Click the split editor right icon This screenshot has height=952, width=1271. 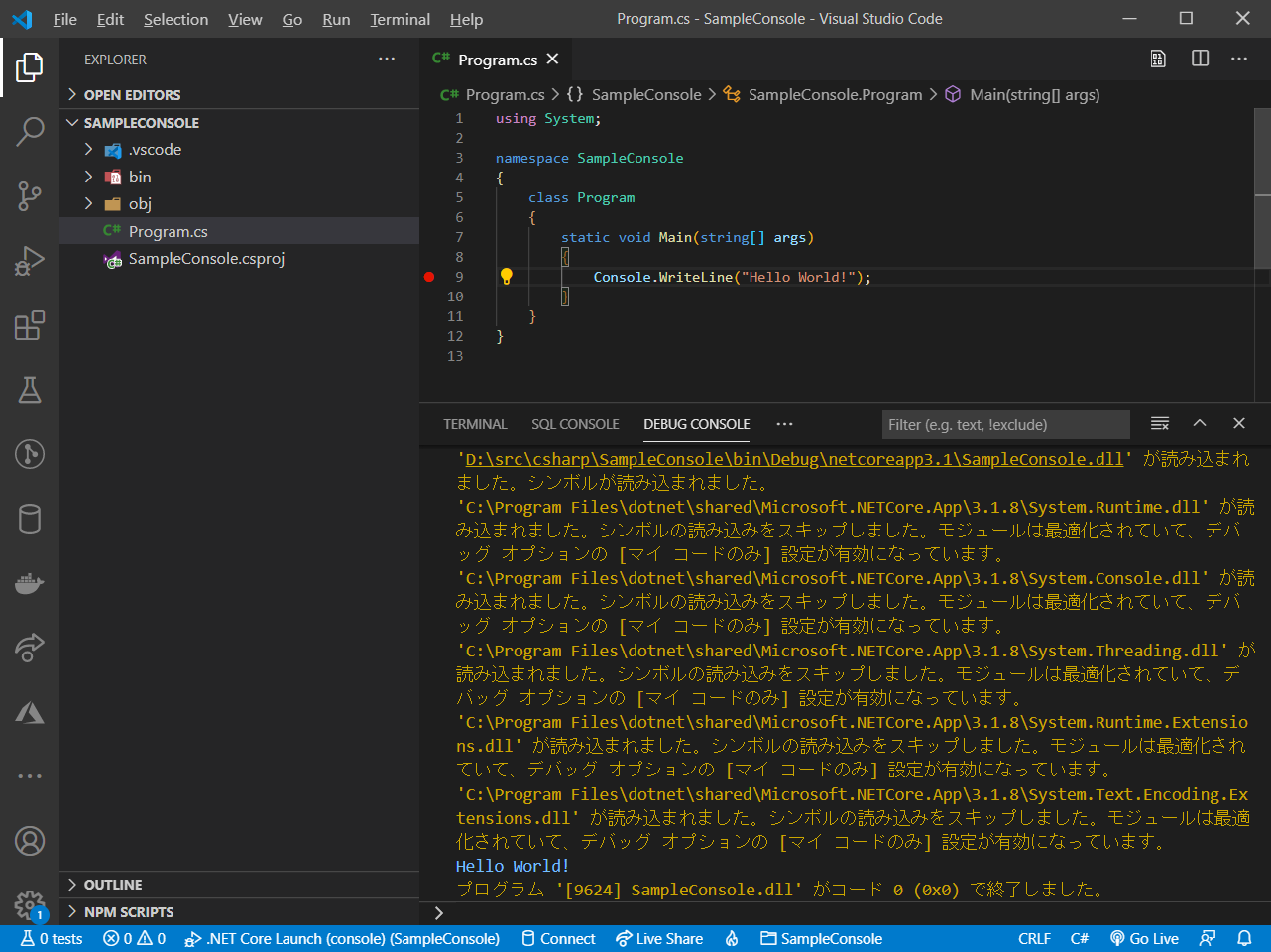coord(1200,59)
